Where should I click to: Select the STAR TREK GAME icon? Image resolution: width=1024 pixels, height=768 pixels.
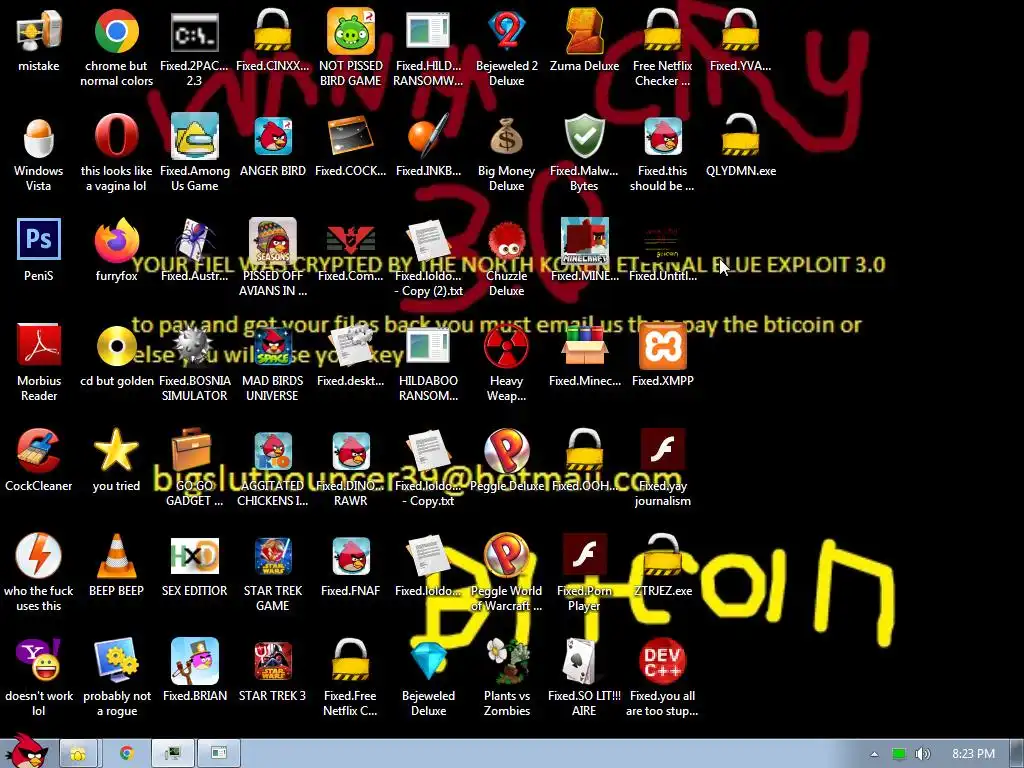(273, 556)
